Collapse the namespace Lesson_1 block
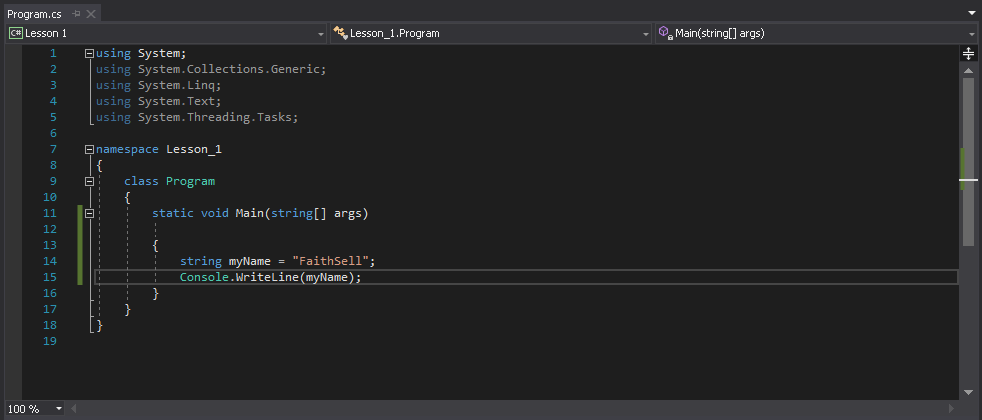This screenshot has height=420, width=982. pyautogui.click(x=90, y=149)
